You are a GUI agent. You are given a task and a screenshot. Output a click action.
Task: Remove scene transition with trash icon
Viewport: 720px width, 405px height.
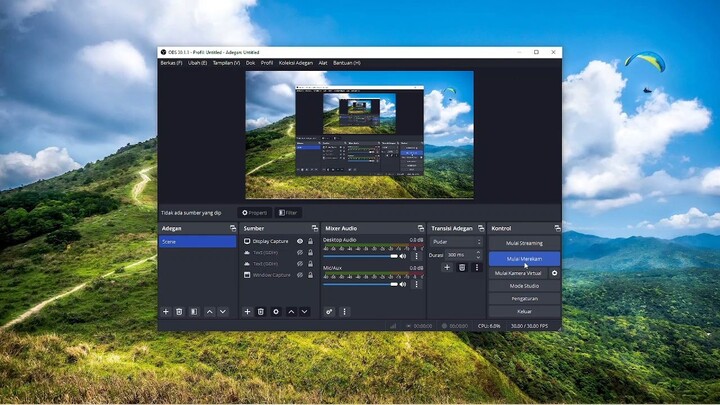click(462, 268)
